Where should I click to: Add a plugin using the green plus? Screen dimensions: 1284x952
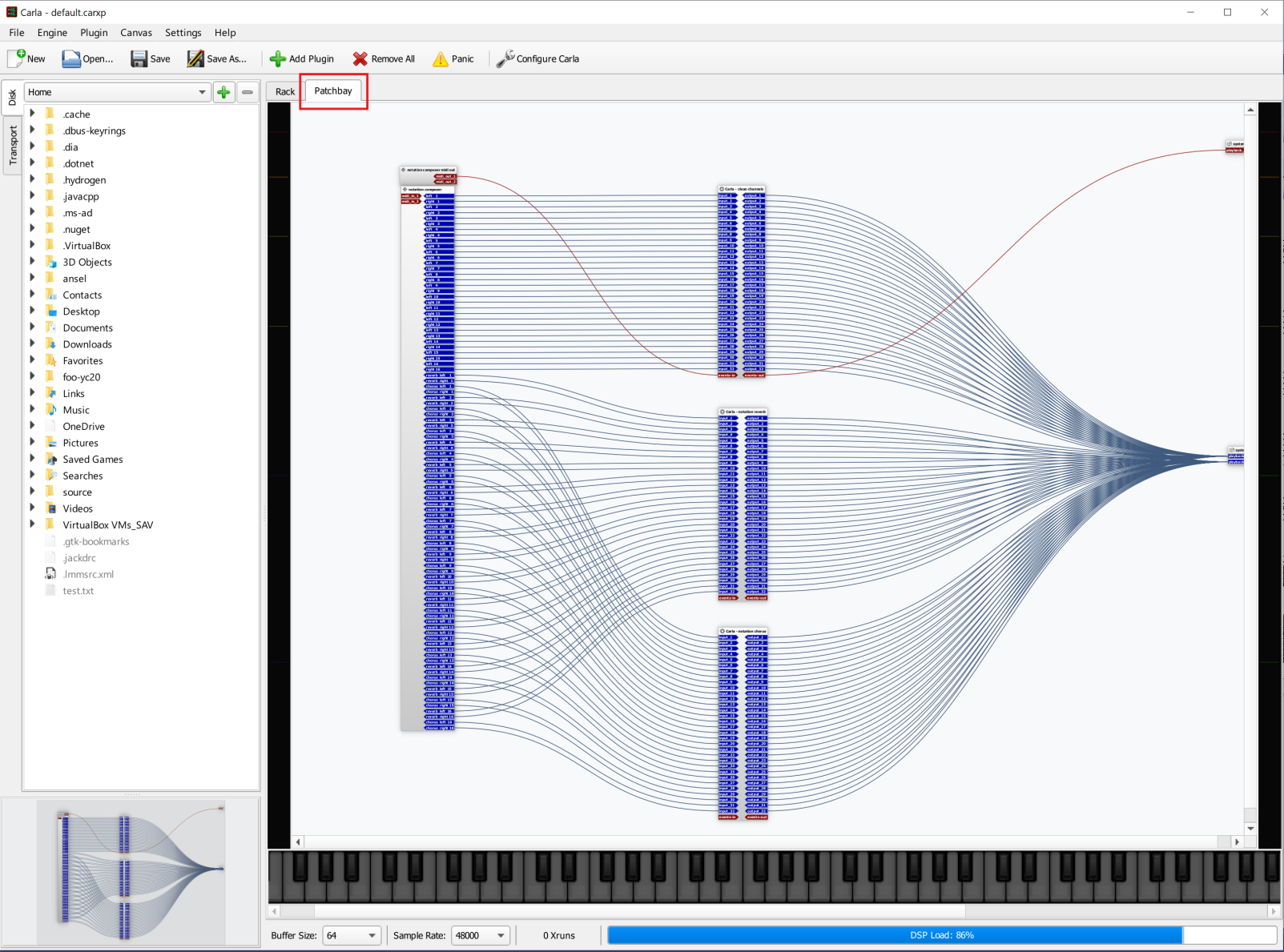tap(278, 58)
